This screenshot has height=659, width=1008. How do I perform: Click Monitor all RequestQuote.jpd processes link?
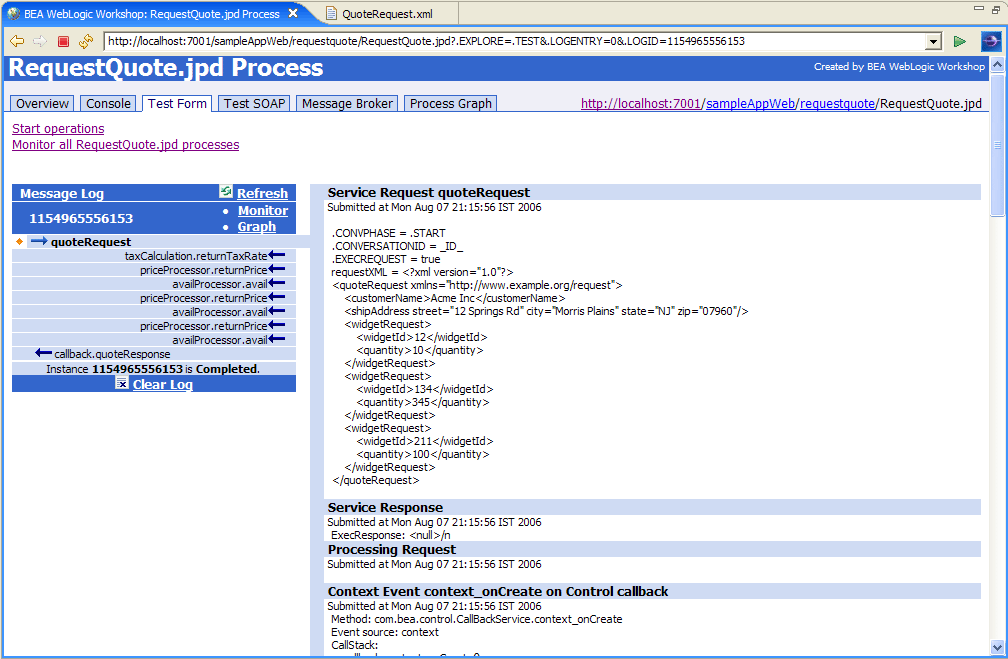pos(125,145)
